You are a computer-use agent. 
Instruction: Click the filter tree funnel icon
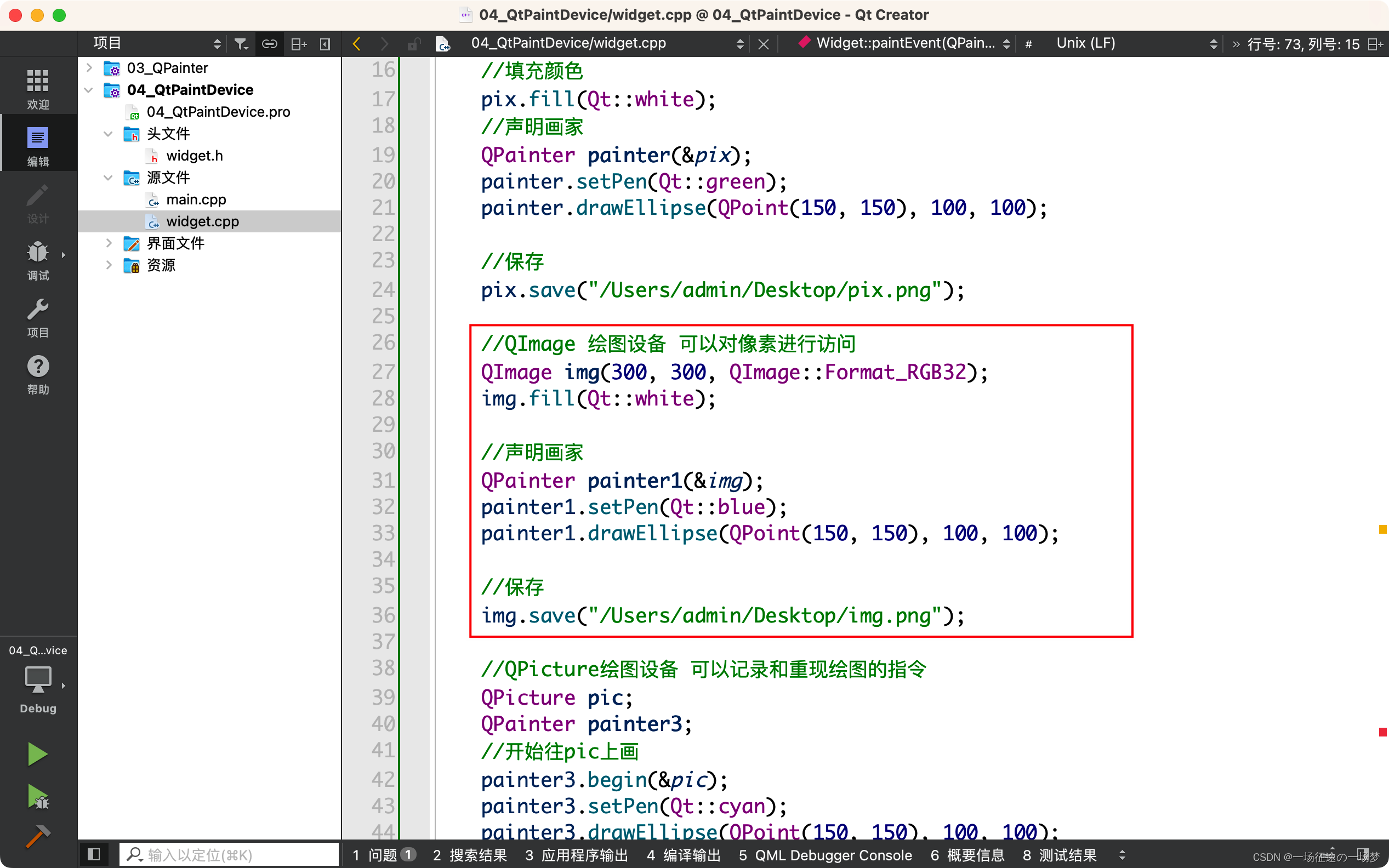241,44
